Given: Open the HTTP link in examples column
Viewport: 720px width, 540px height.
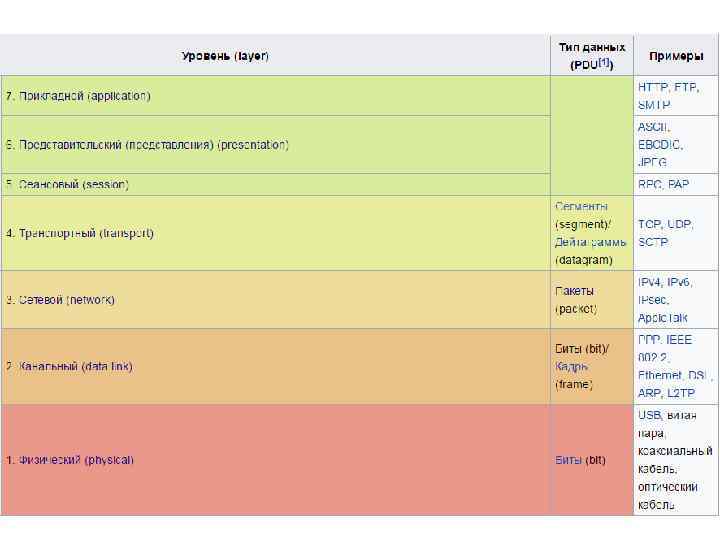Looking at the screenshot, I should pos(653,87).
